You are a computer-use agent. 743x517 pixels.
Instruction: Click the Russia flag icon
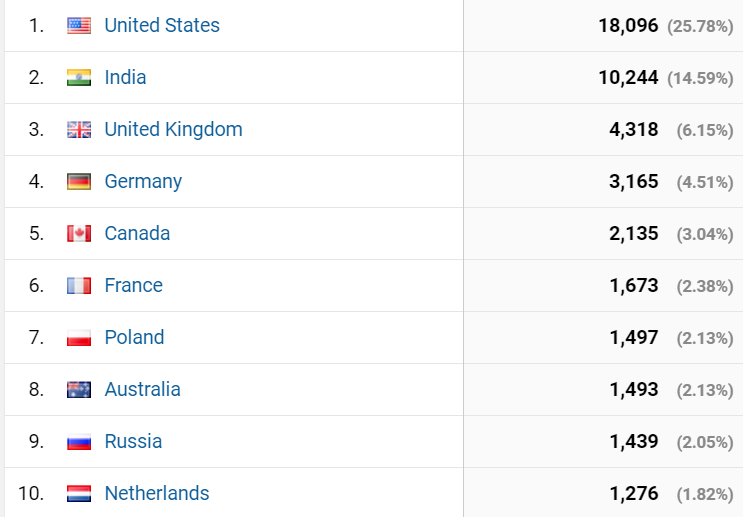click(79, 442)
